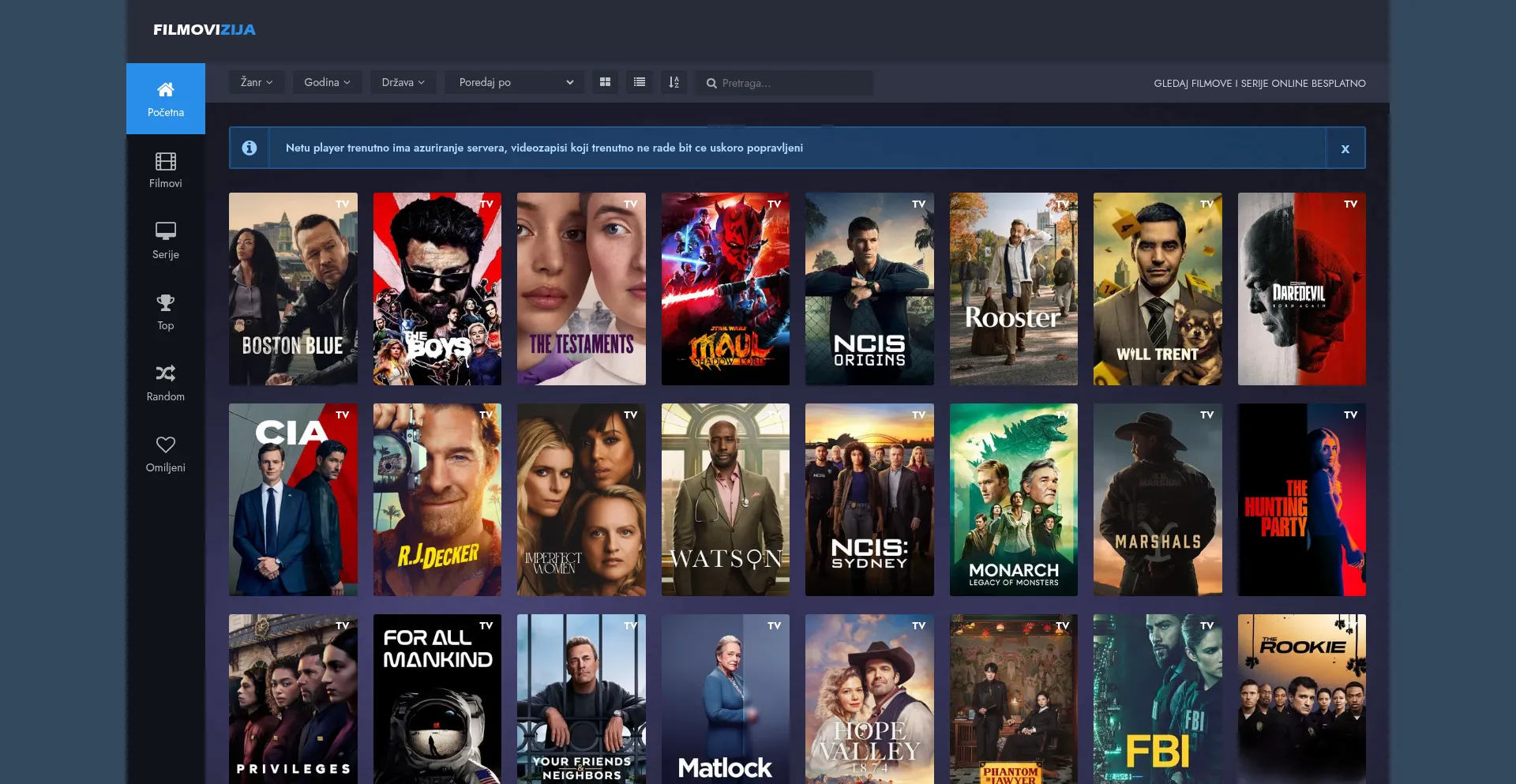1516x784 pixels.
Task: Expand the Godina dropdown
Action: click(328, 82)
